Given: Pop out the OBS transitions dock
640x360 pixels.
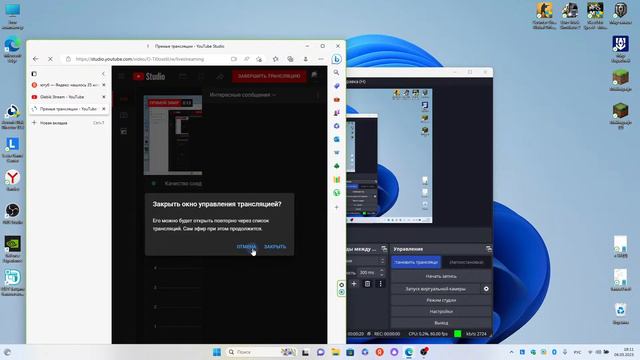Looking at the screenshot, I should [384, 249].
